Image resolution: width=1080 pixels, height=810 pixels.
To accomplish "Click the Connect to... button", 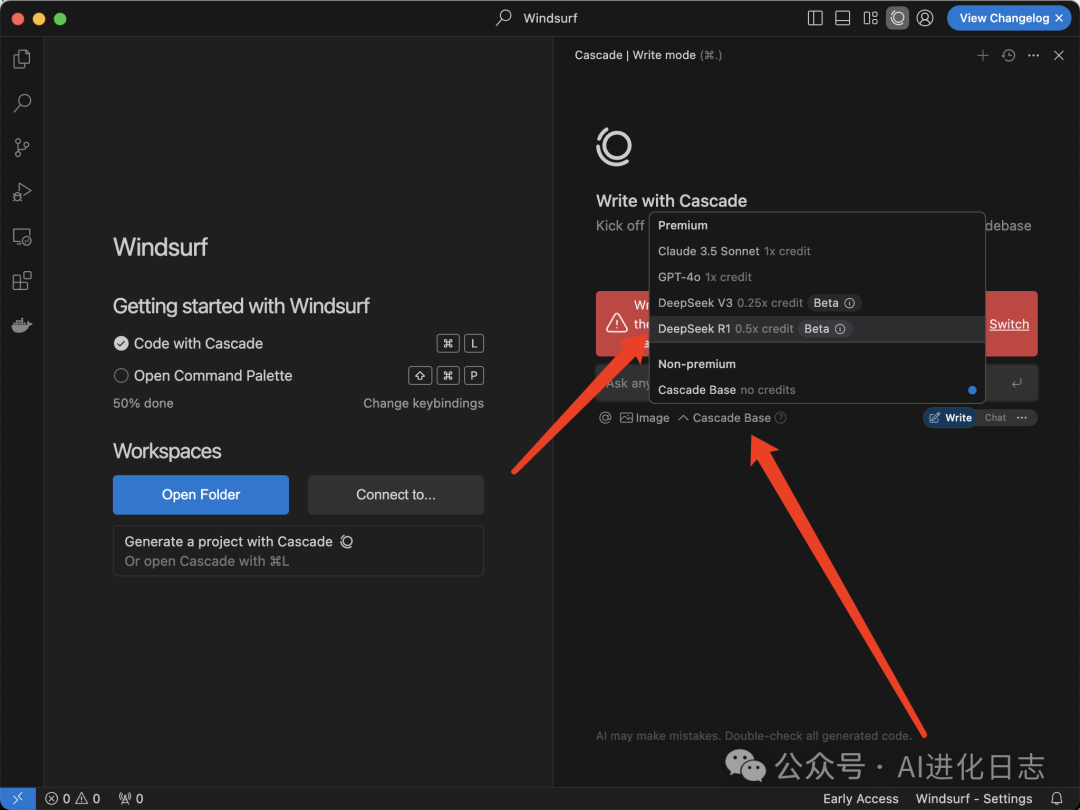I will 396,495.
